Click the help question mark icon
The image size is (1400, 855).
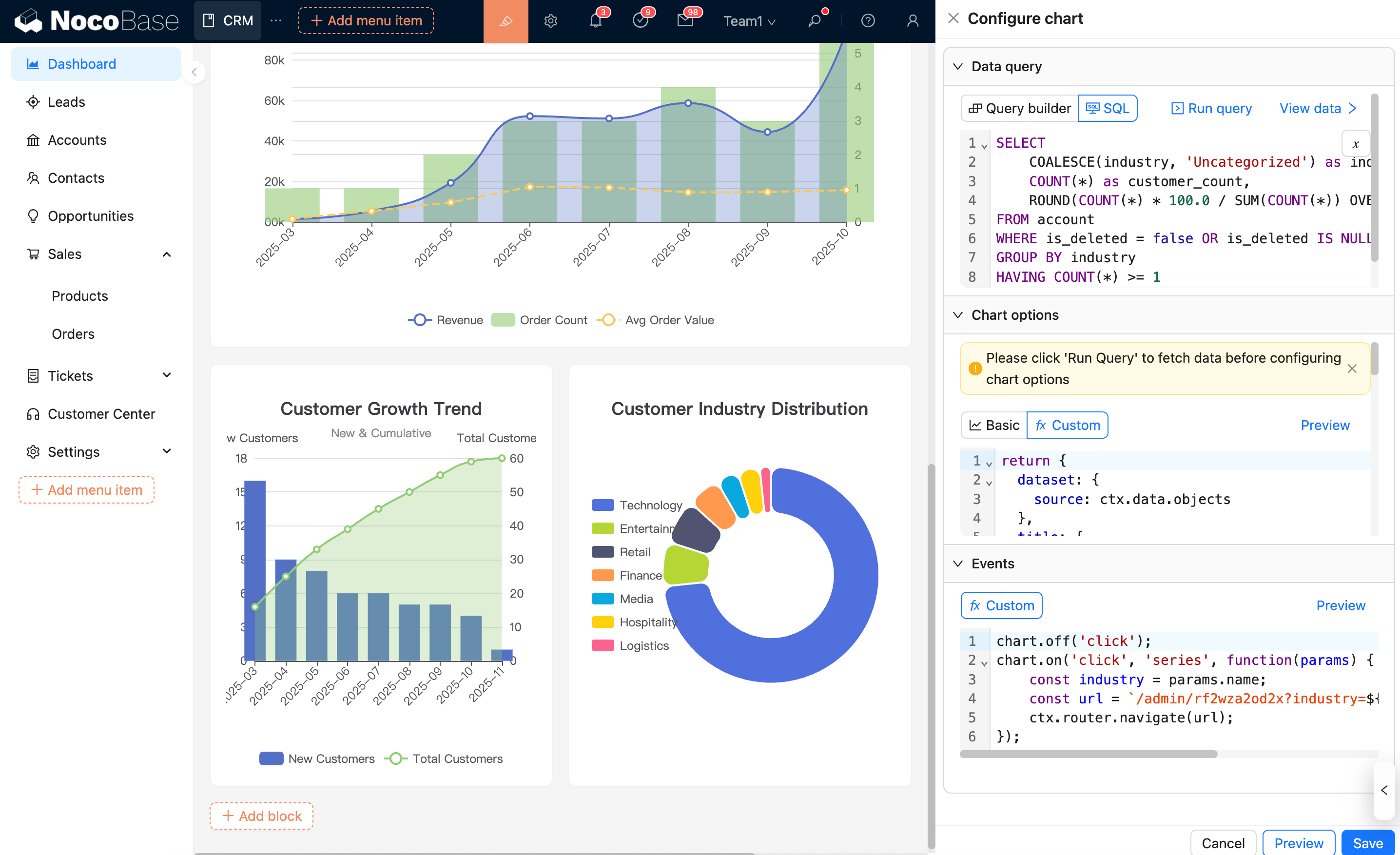[x=867, y=21]
